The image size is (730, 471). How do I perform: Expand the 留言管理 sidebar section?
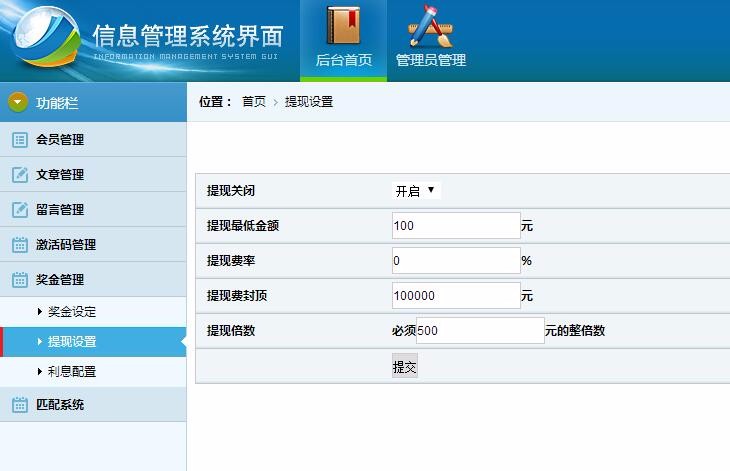coord(93,209)
